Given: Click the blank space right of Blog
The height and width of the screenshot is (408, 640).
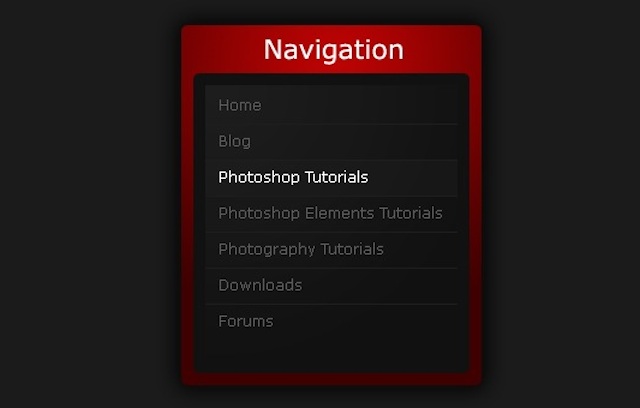Looking at the screenshot, I should click(x=354, y=141).
